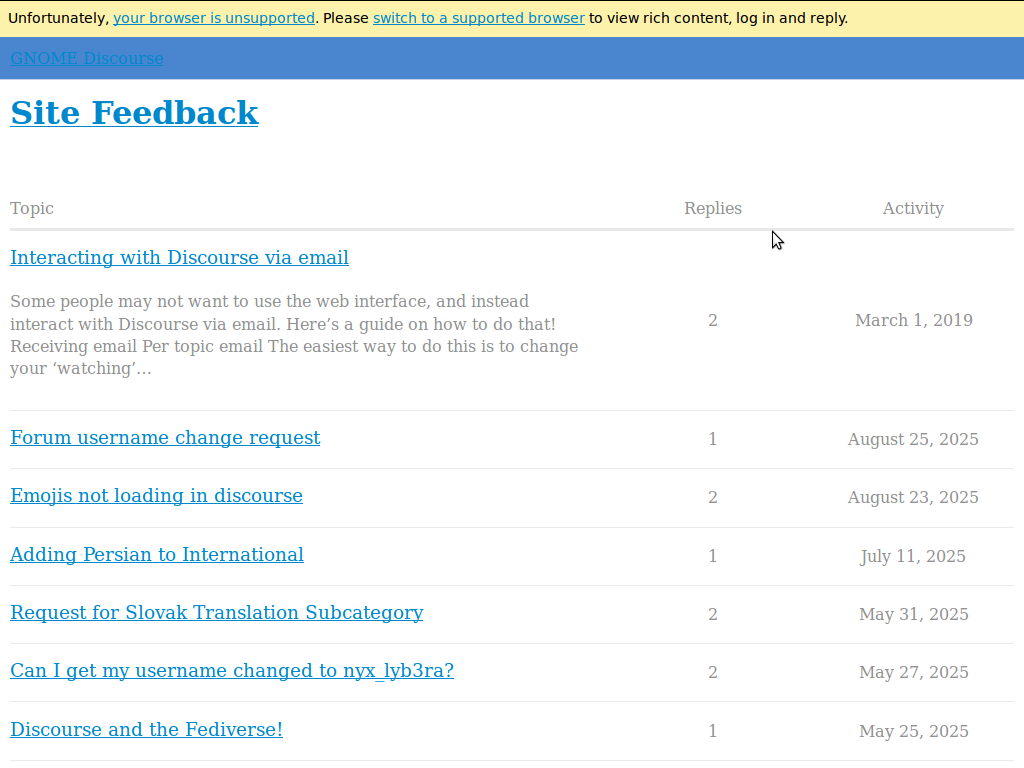1024x768 pixels.
Task: Click the August 25, 2025 activity date
Action: [x=913, y=439]
